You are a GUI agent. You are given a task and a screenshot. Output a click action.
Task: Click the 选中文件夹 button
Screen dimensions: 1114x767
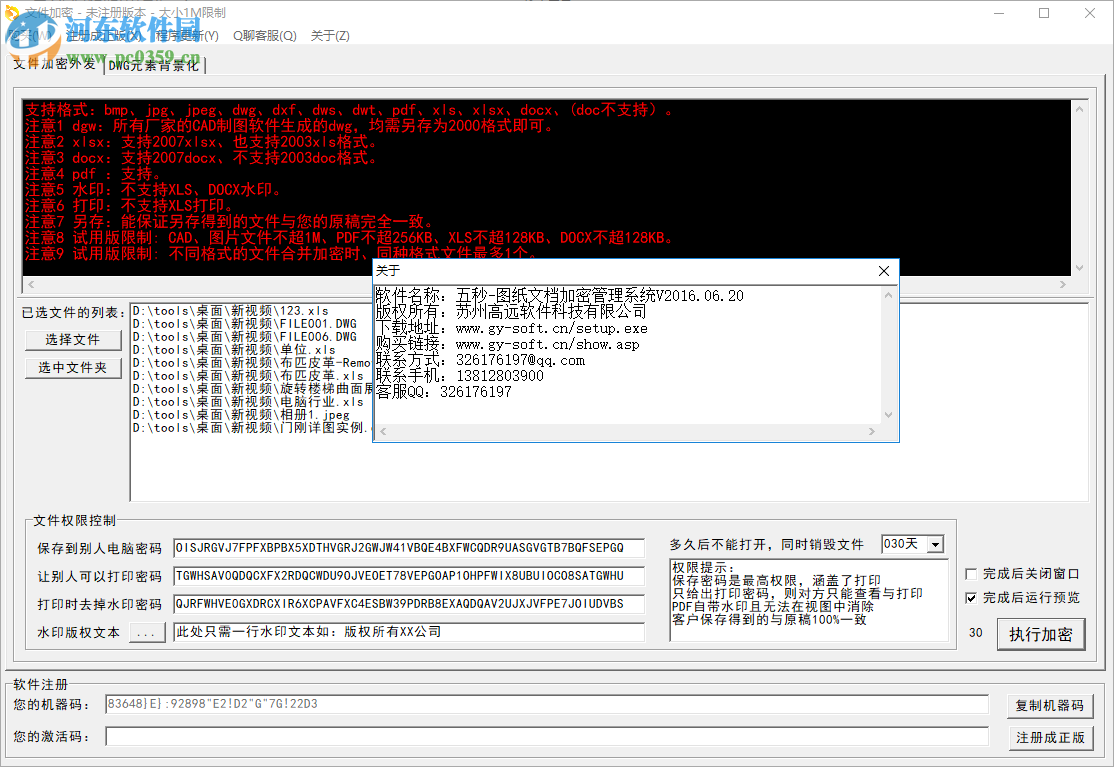[x=72, y=368]
